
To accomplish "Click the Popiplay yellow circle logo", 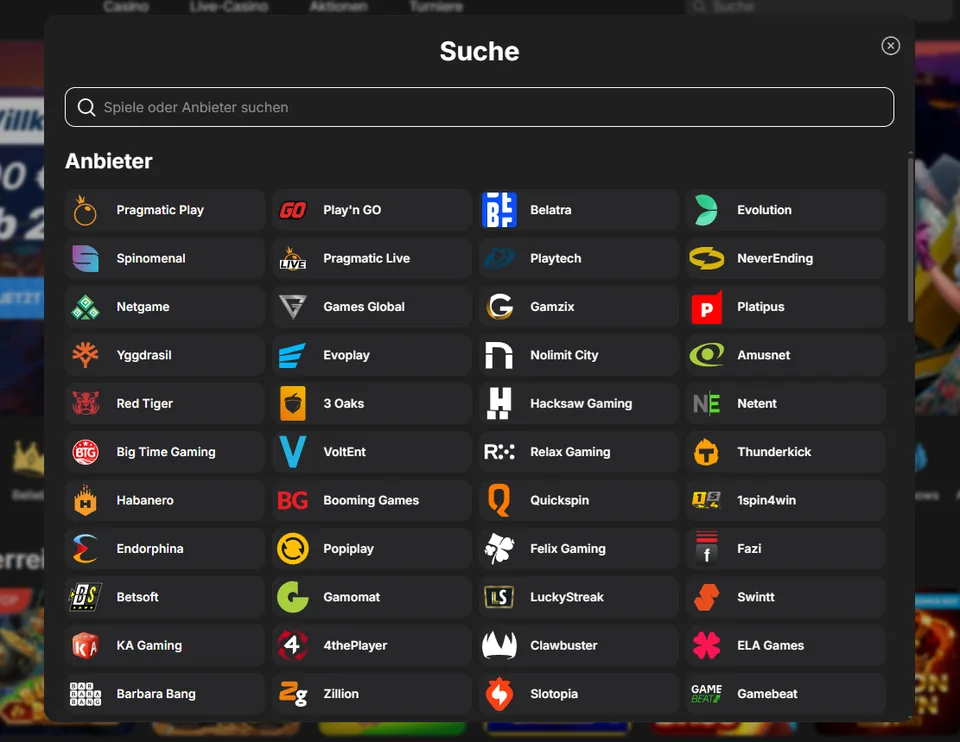I will [293, 549].
